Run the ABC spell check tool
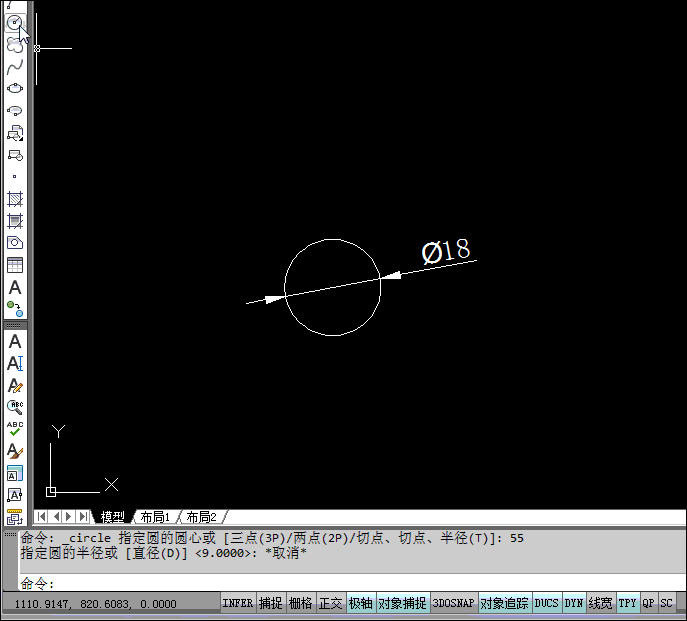This screenshot has width=687, height=621. [x=15, y=429]
